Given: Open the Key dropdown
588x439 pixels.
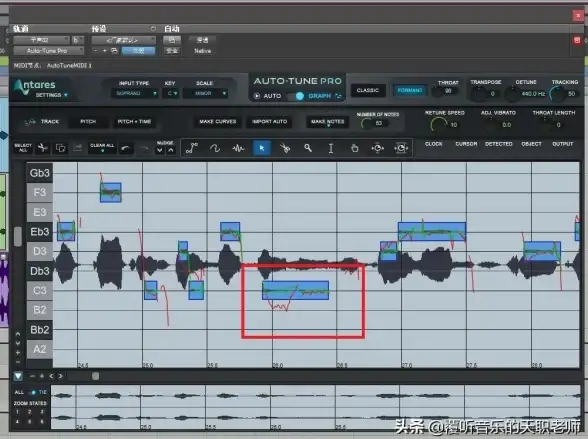Looking at the screenshot, I should pyautogui.click(x=170, y=93).
